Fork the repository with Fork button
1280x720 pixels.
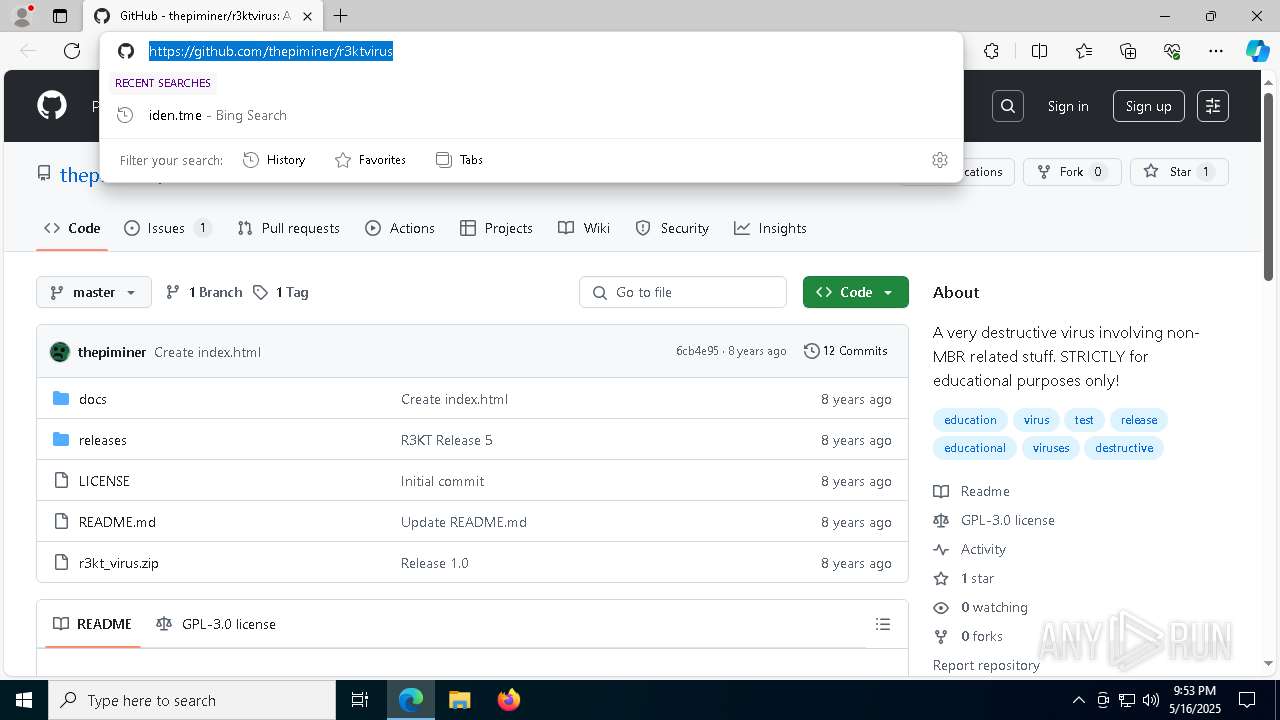pyautogui.click(x=1072, y=172)
